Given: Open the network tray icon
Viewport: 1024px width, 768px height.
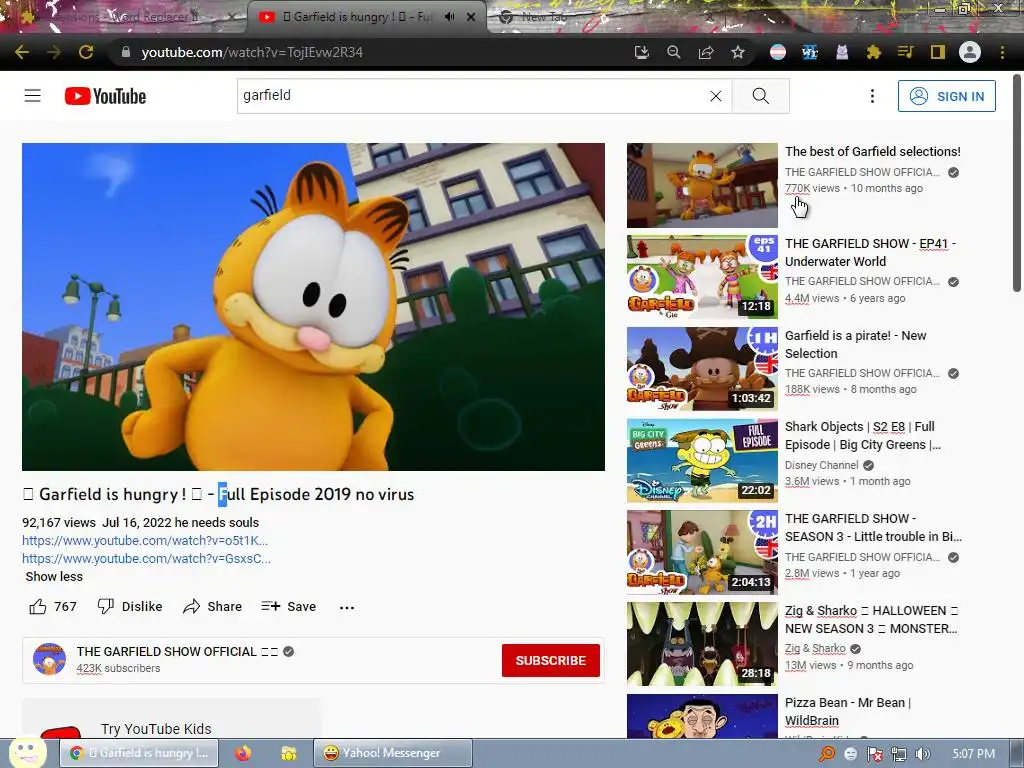Looking at the screenshot, I should 899,754.
